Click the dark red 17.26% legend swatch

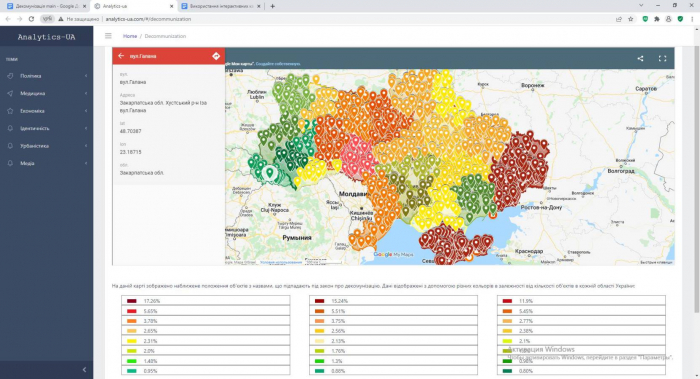tap(131, 301)
